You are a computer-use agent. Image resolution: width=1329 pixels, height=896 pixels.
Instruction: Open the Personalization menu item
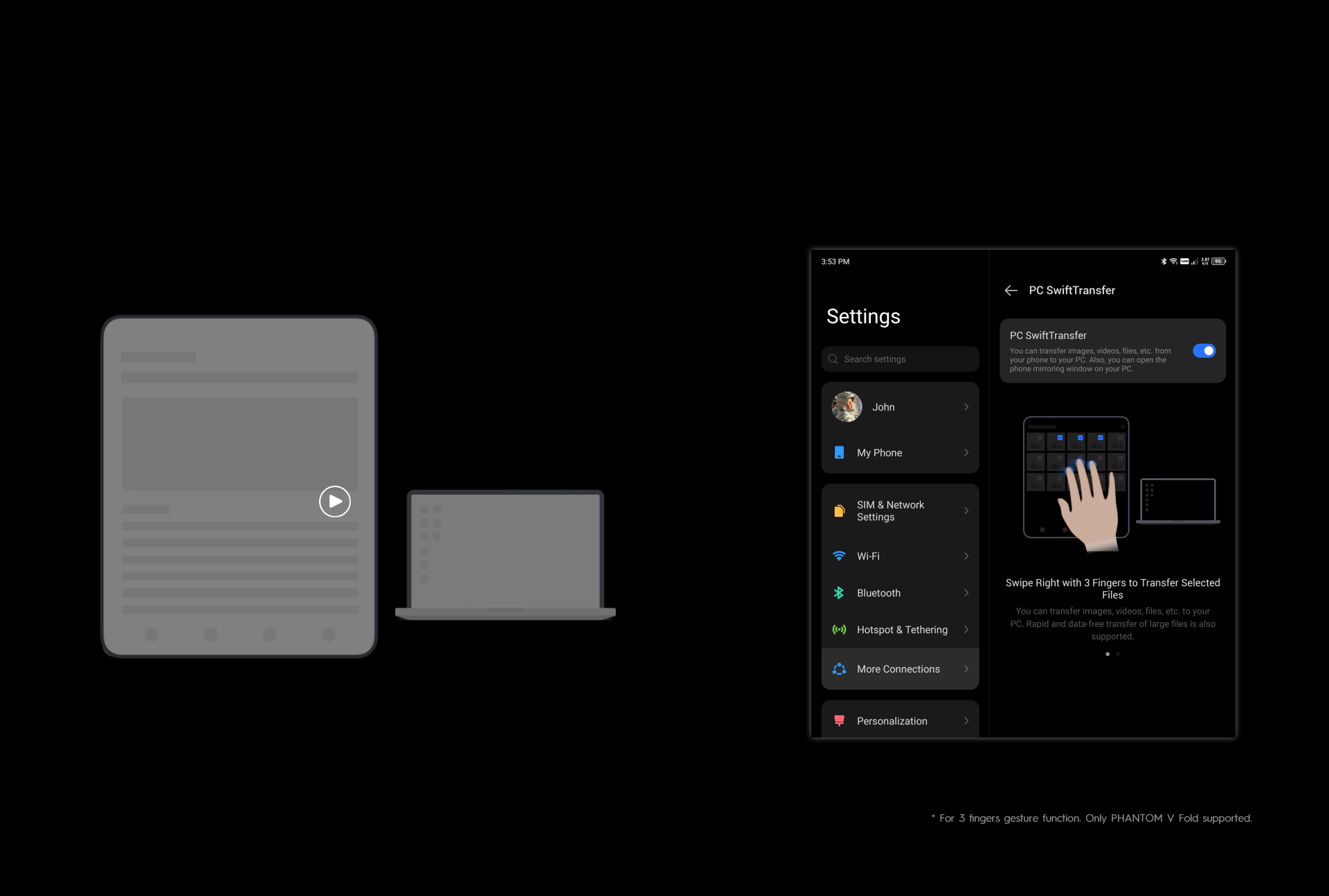click(892, 721)
